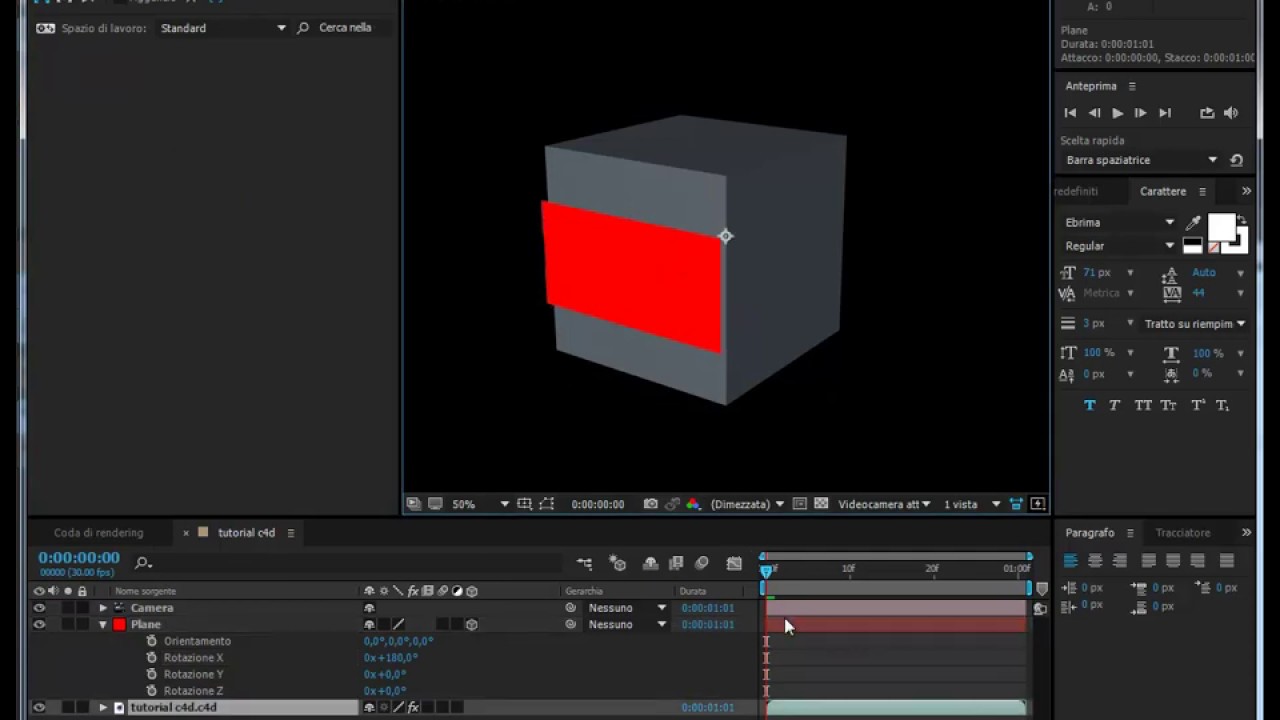Toggle the Draft 3D icon
Viewport: 1280px width, 720px height.
pos(618,564)
